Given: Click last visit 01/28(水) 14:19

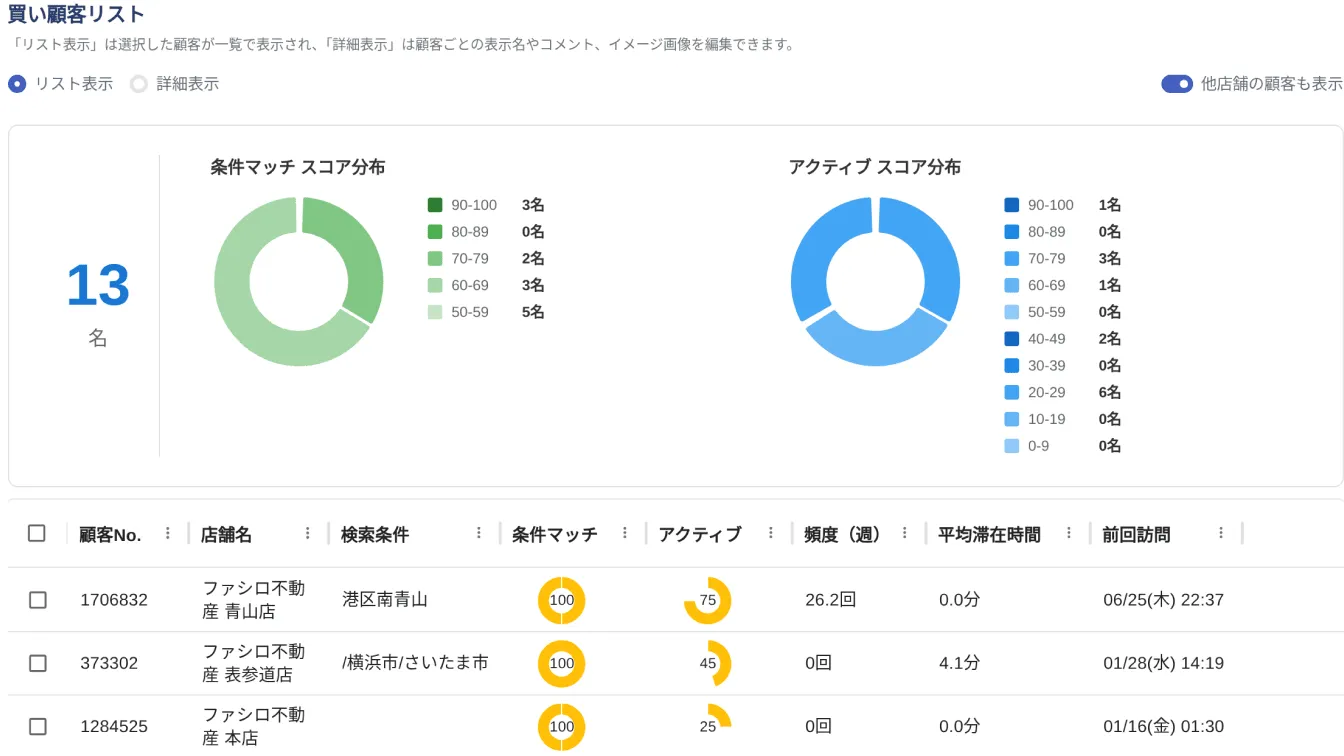Looking at the screenshot, I should click(x=1163, y=663).
